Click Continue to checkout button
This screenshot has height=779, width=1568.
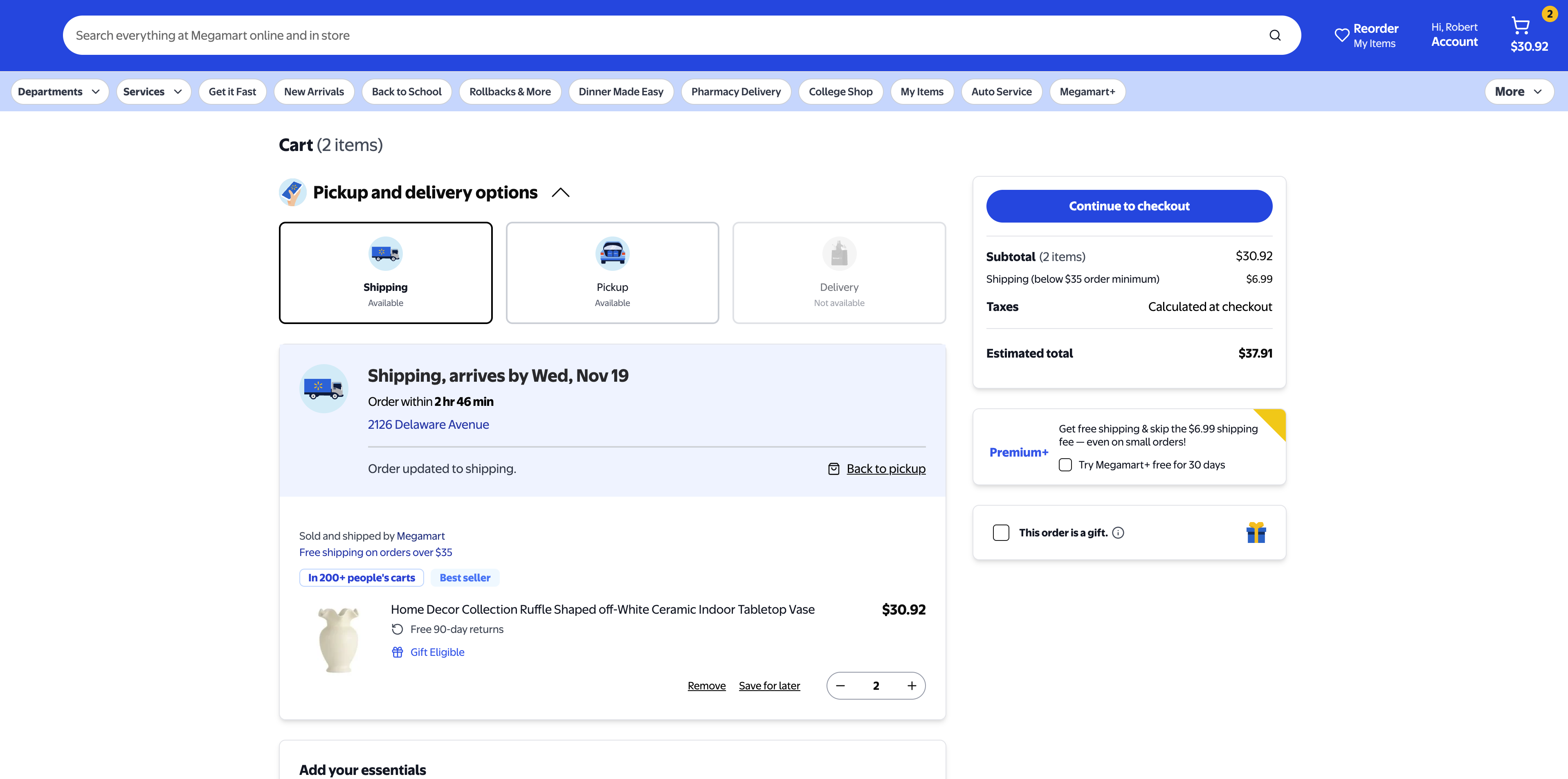tap(1128, 207)
